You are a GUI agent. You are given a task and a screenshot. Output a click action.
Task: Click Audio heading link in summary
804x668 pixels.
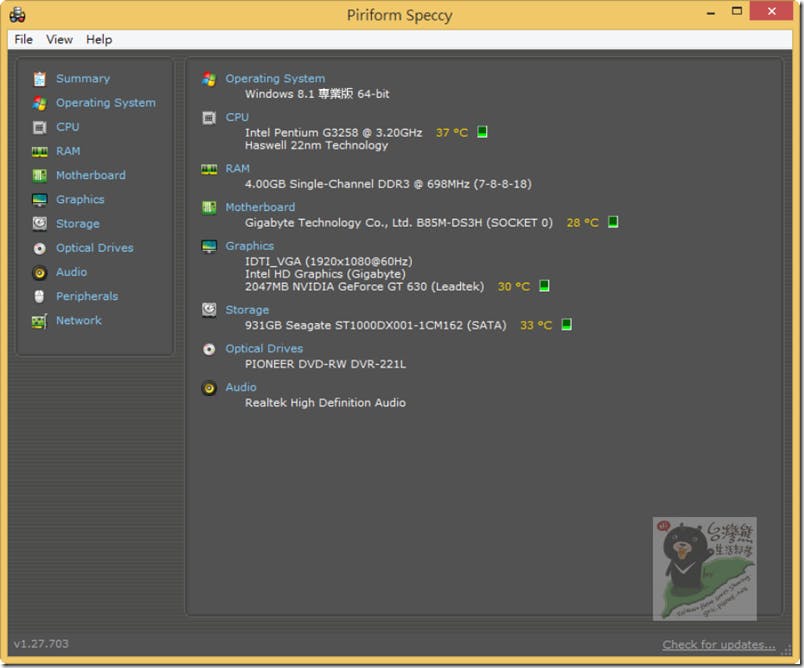[x=241, y=388]
